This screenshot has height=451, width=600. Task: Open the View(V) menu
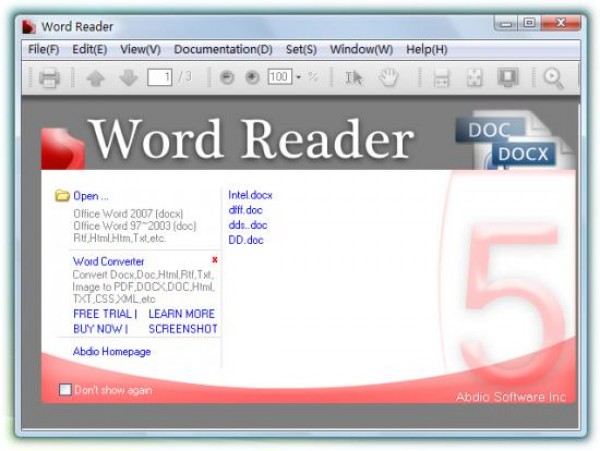140,49
